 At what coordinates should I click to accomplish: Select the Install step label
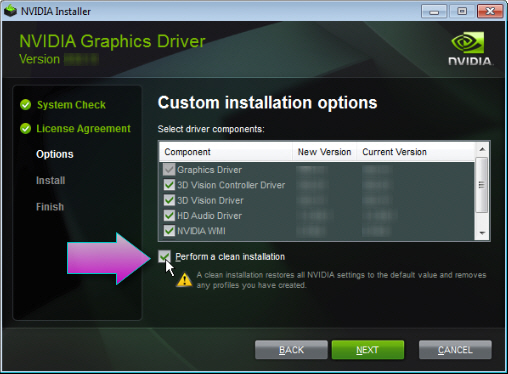click(51, 180)
